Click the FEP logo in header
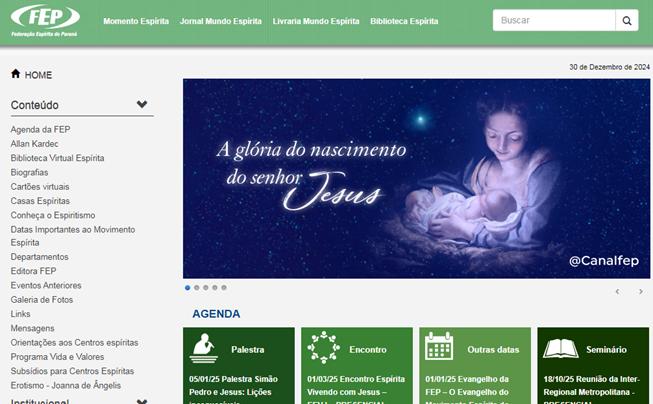This screenshot has width=653, height=404. tap(45, 21)
